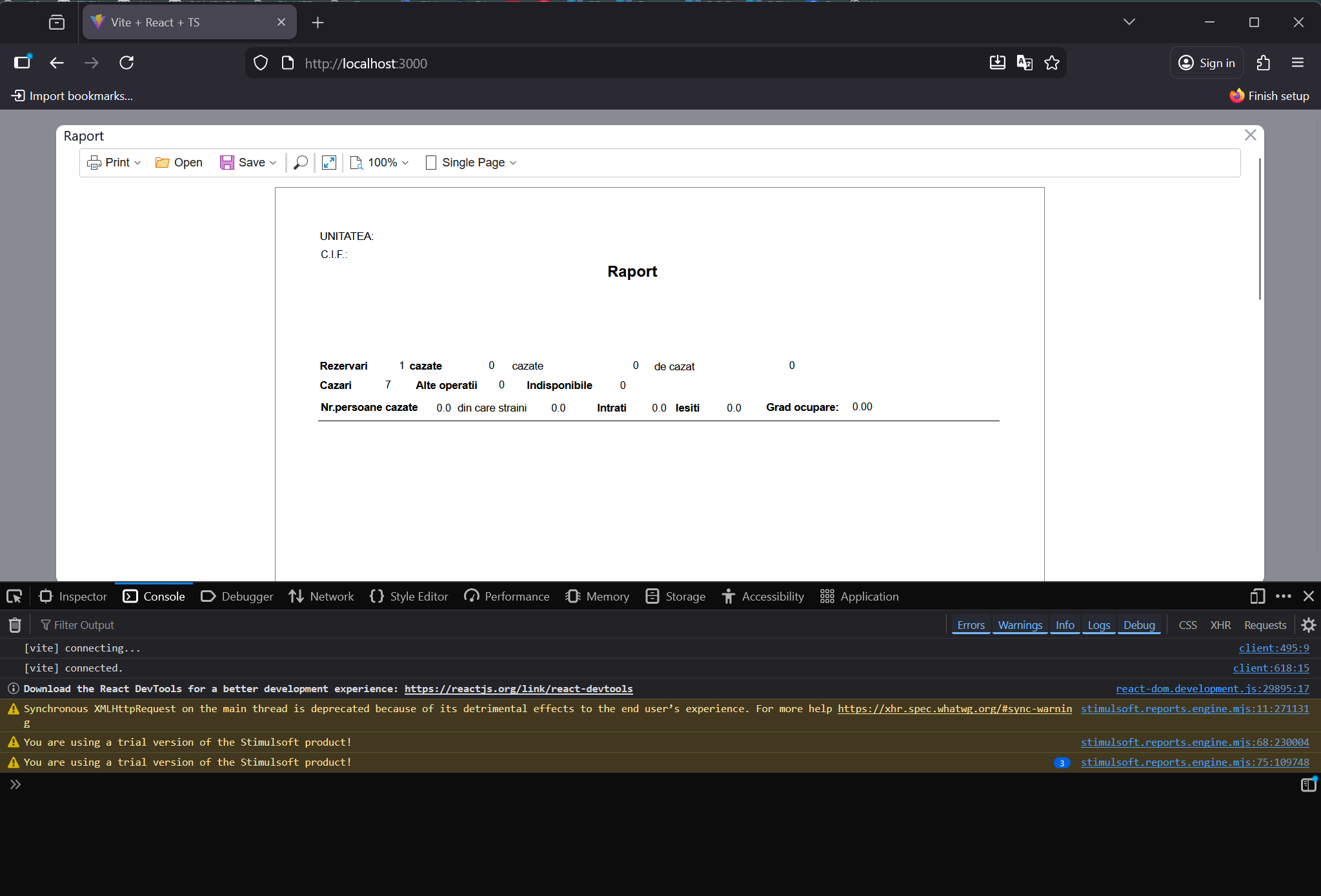Open the react-devtools download link
Screen dimensions: 1321x896
[x=518, y=688]
